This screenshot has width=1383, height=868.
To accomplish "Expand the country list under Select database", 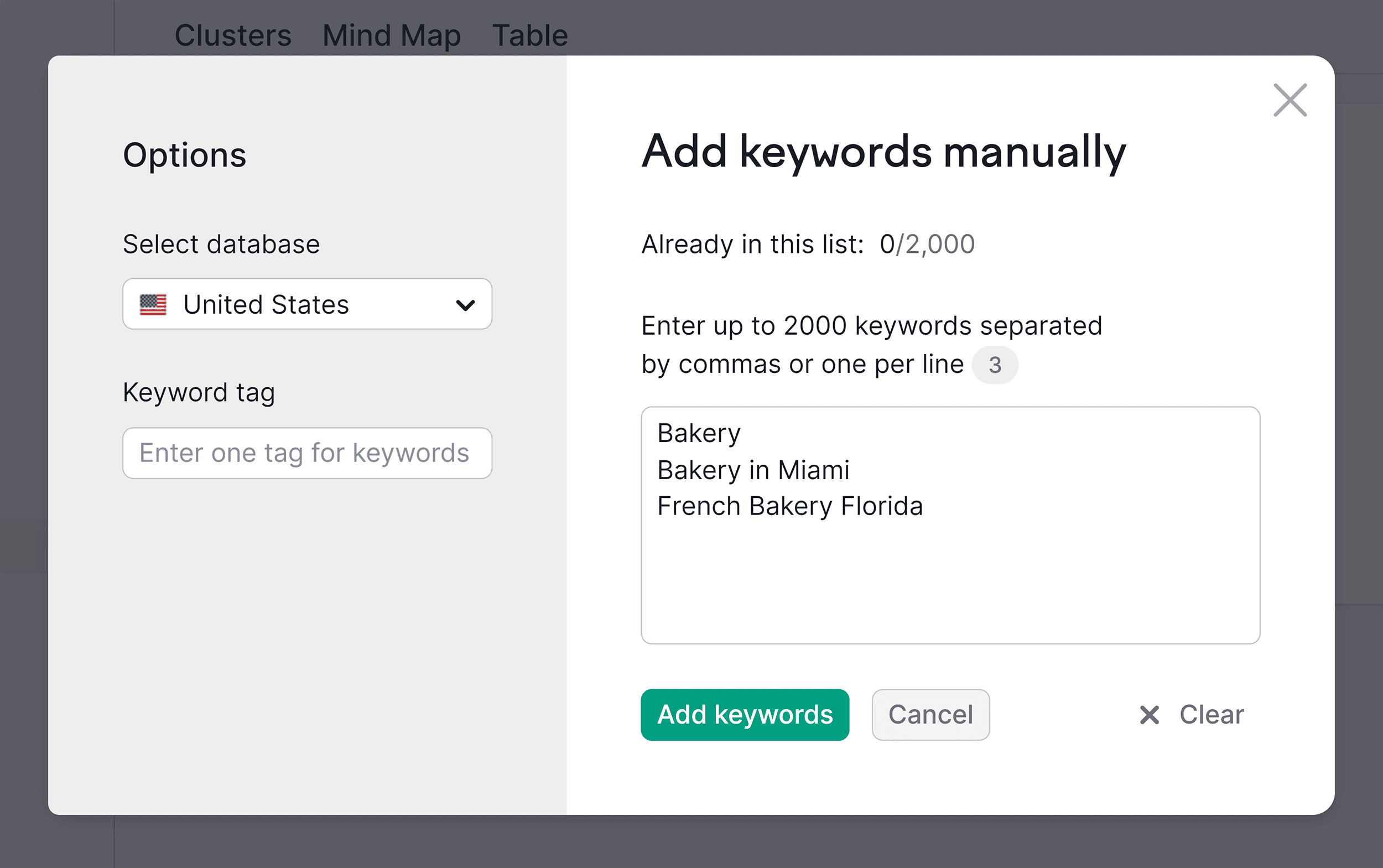I will click(x=307, y=304).
